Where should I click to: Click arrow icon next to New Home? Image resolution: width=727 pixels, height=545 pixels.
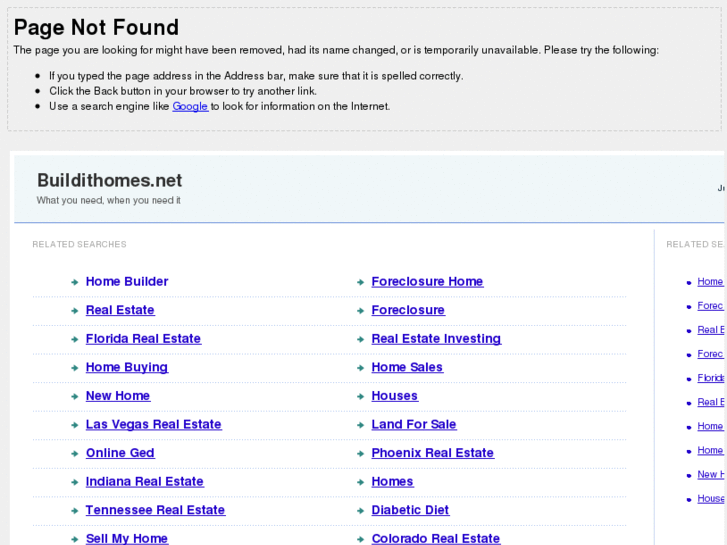[75, 397]
